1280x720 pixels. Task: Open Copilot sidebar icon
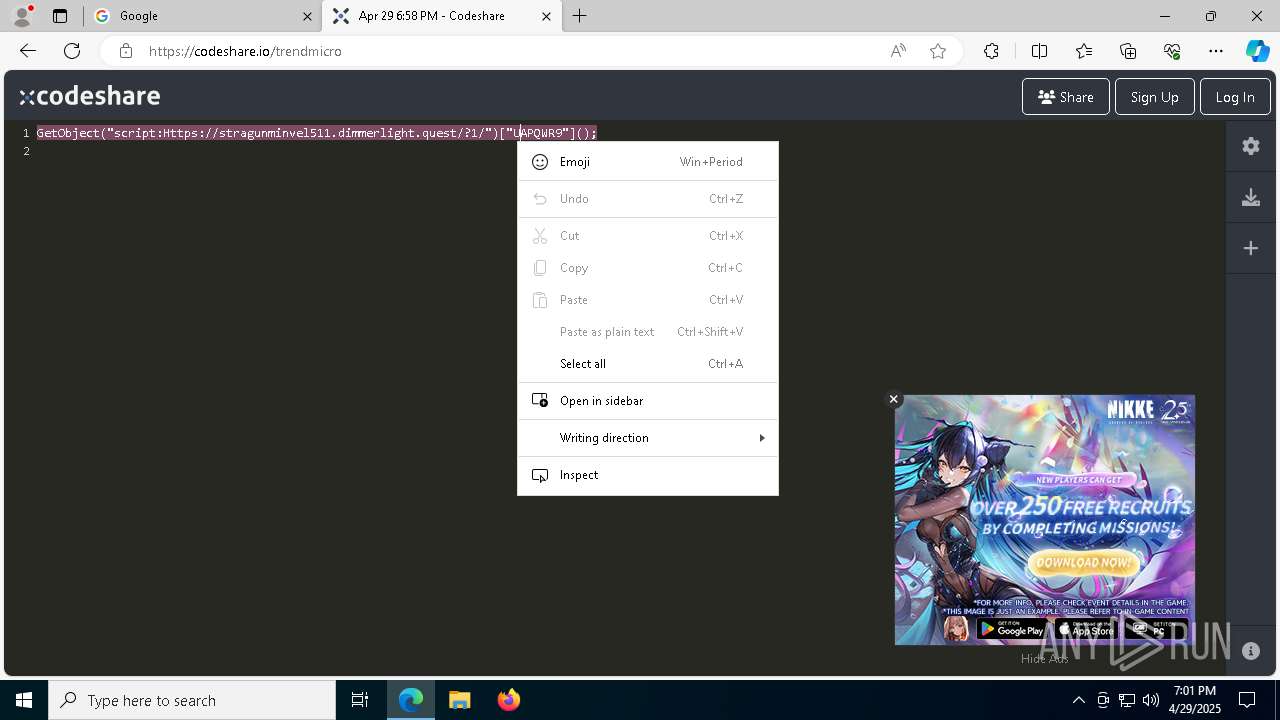coord(1257,51)
